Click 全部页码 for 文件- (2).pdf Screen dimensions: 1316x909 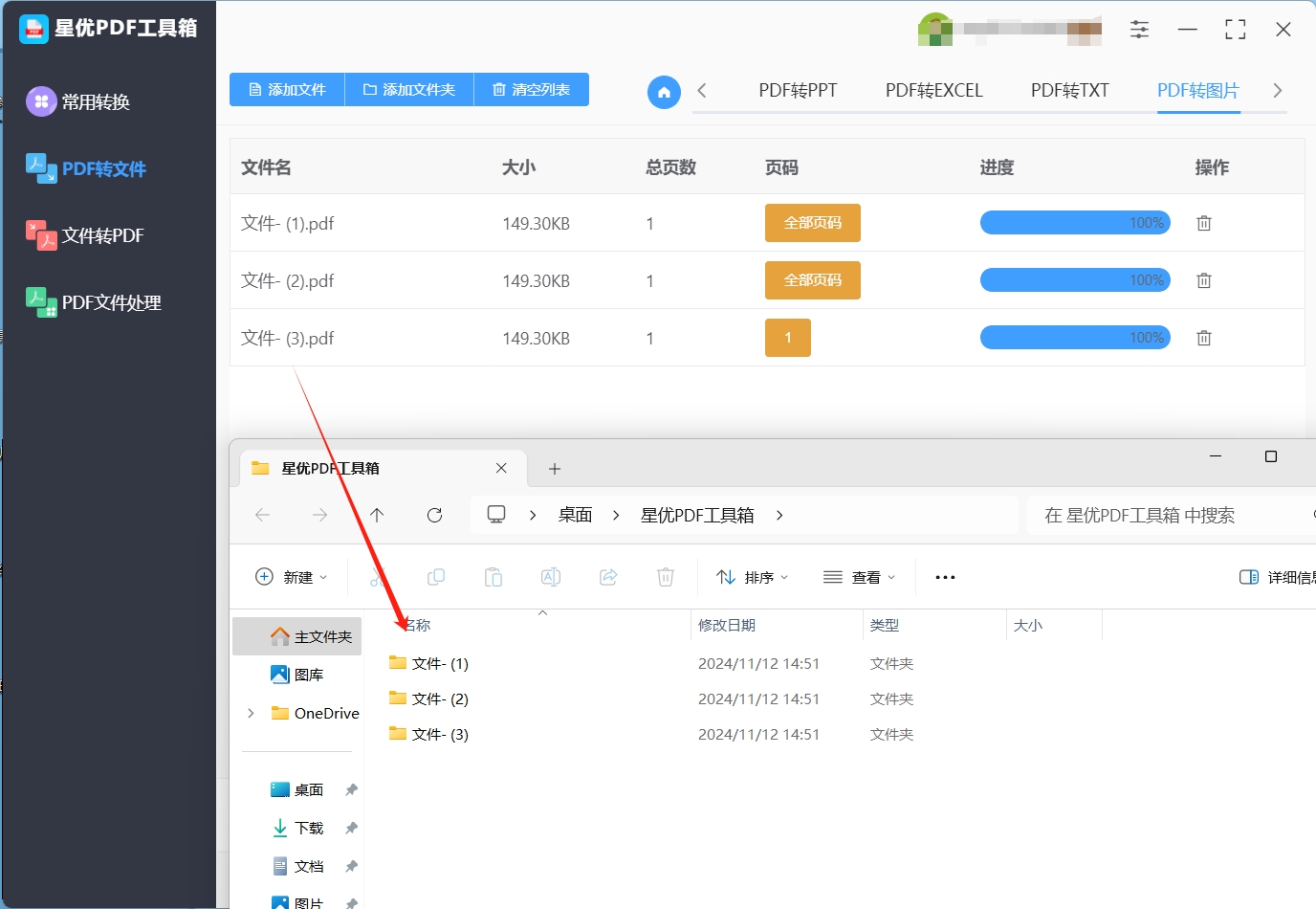point(813,280)
